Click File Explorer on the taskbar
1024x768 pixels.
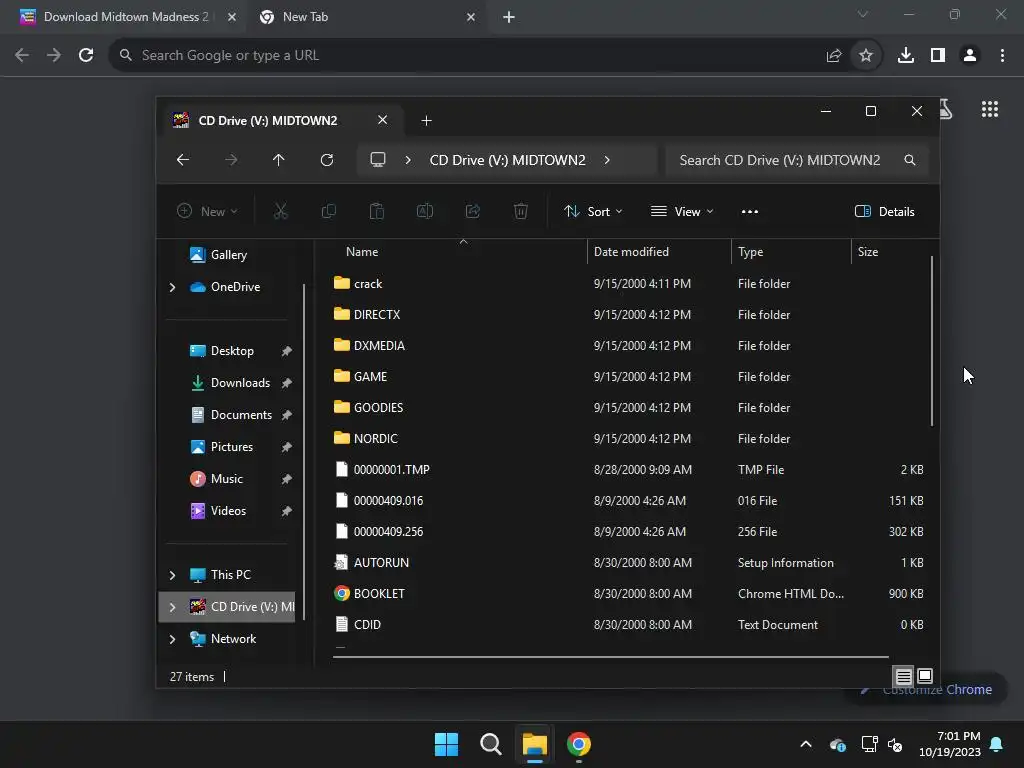(x=534, y=744)
